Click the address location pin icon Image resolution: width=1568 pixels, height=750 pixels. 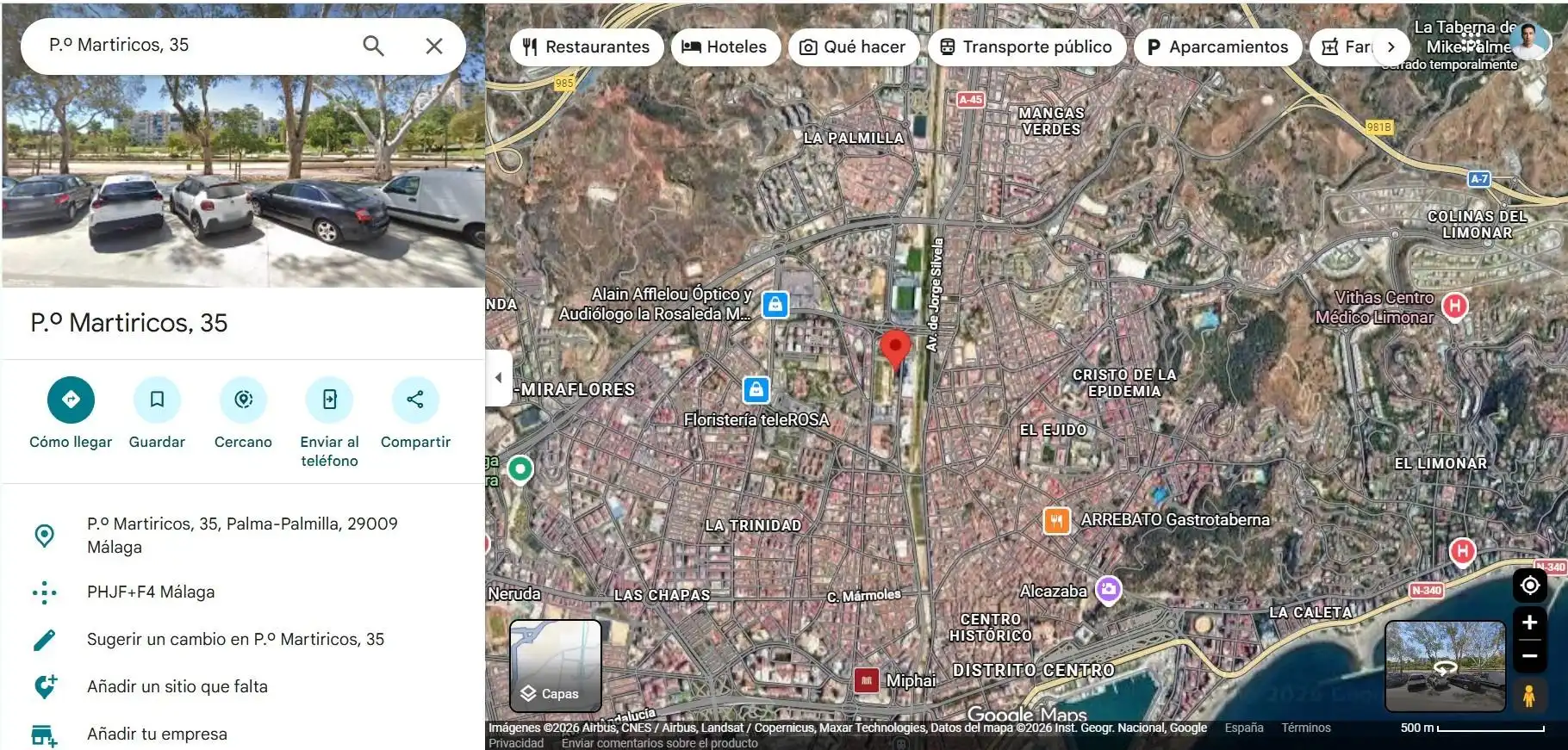(x=44, y=536)
